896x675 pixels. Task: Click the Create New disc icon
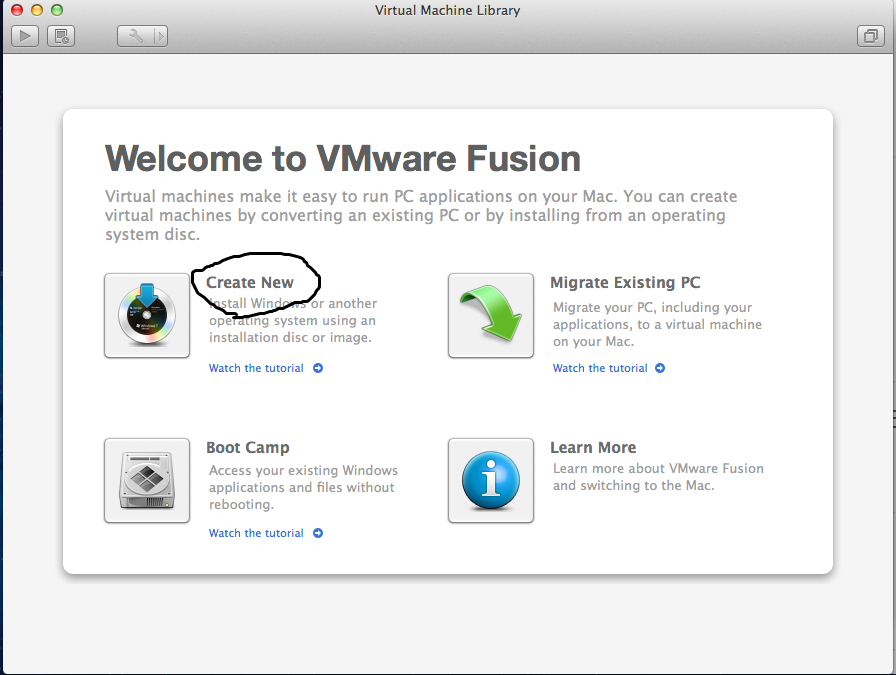147,315
